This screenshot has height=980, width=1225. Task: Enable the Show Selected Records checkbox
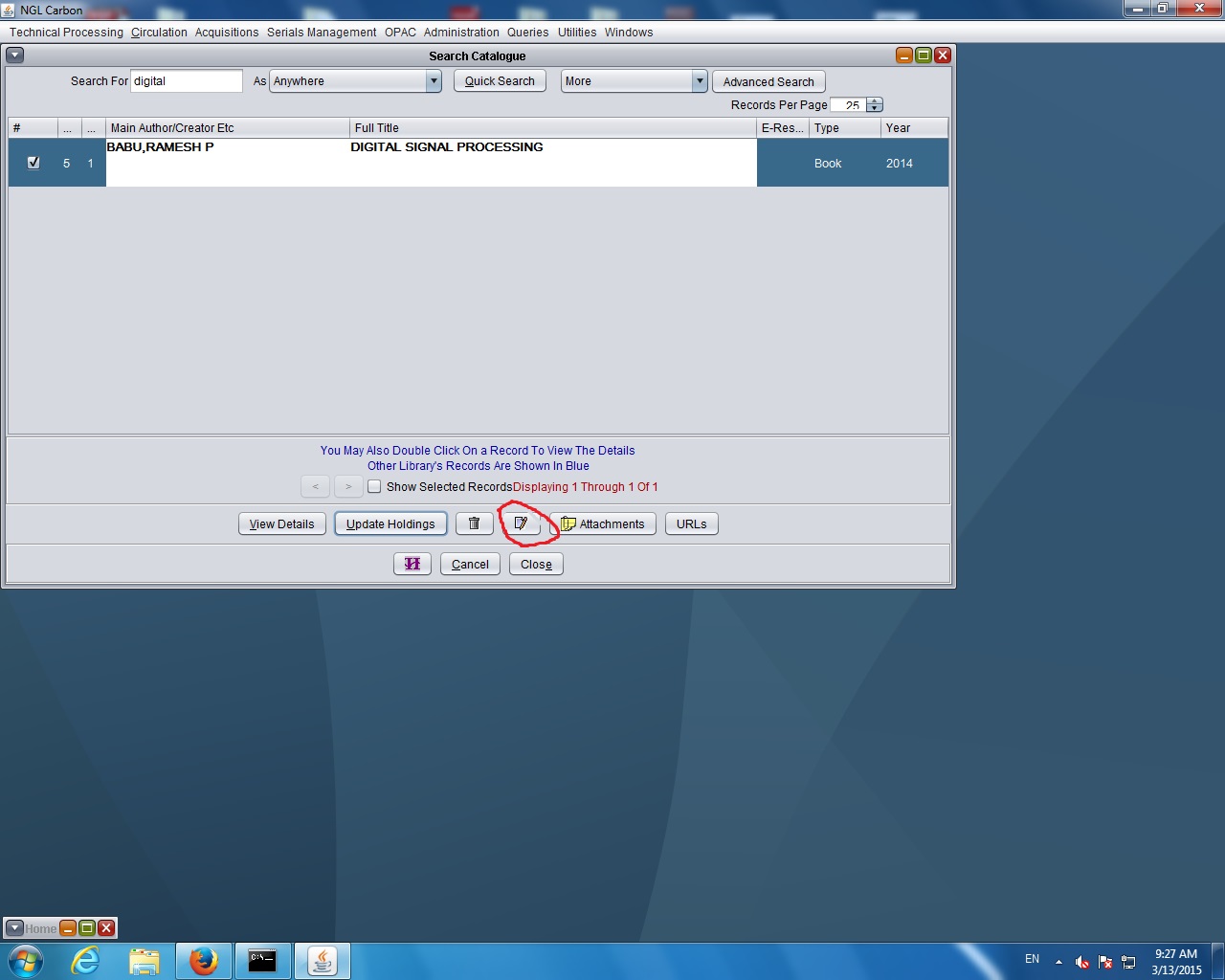[x=374, y=487]
